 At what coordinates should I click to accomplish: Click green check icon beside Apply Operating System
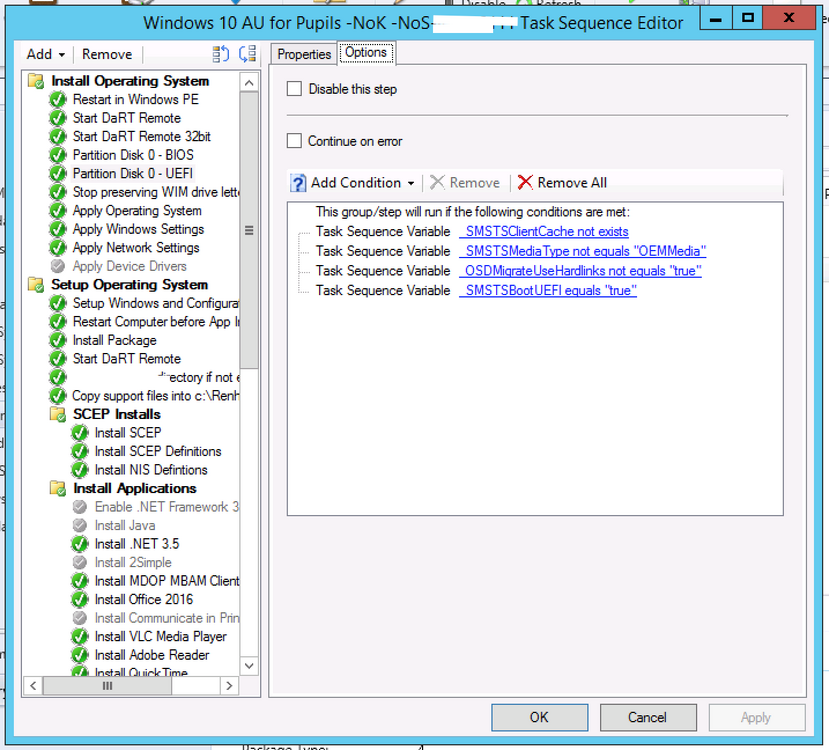click(x=58, y=210)
